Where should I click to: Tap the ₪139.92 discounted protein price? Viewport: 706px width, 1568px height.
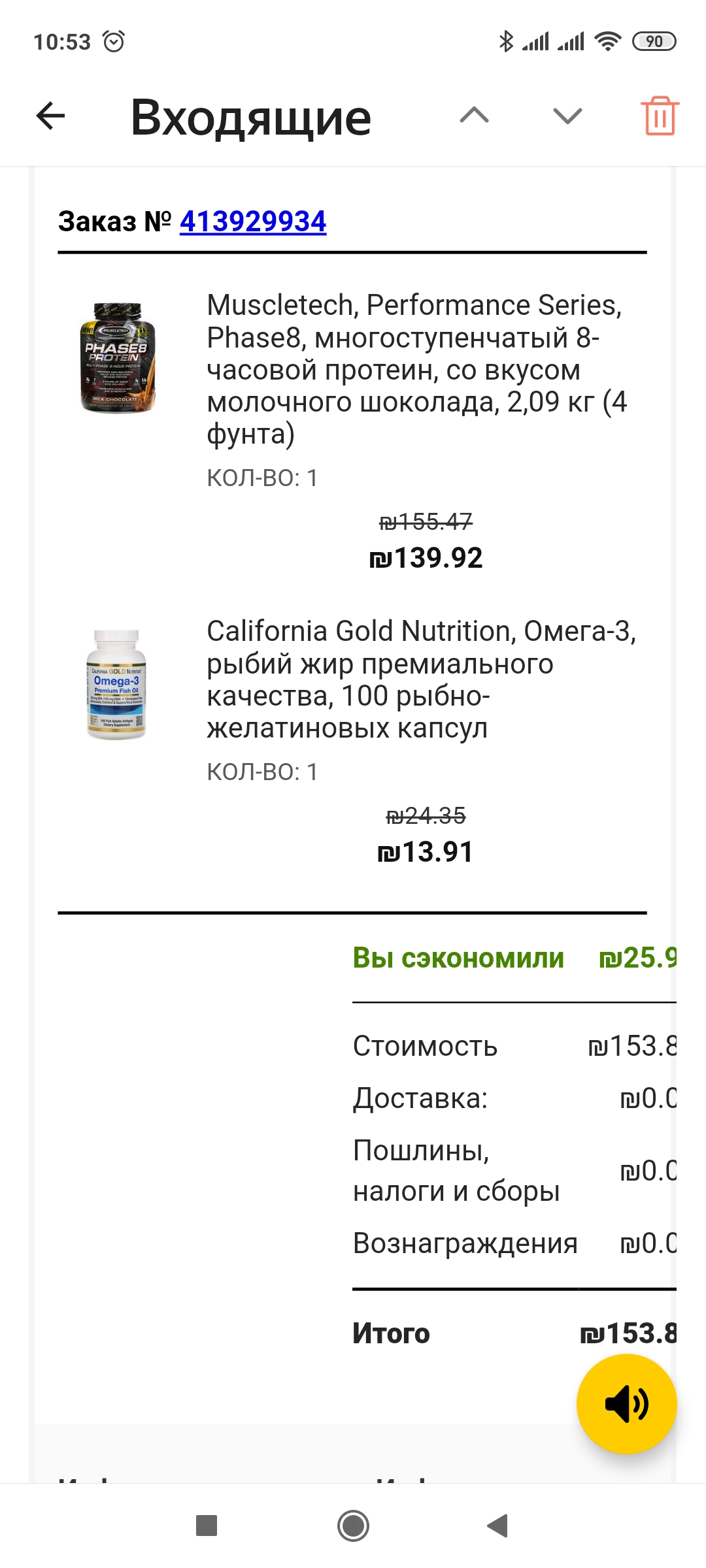(x=426, y=558)
